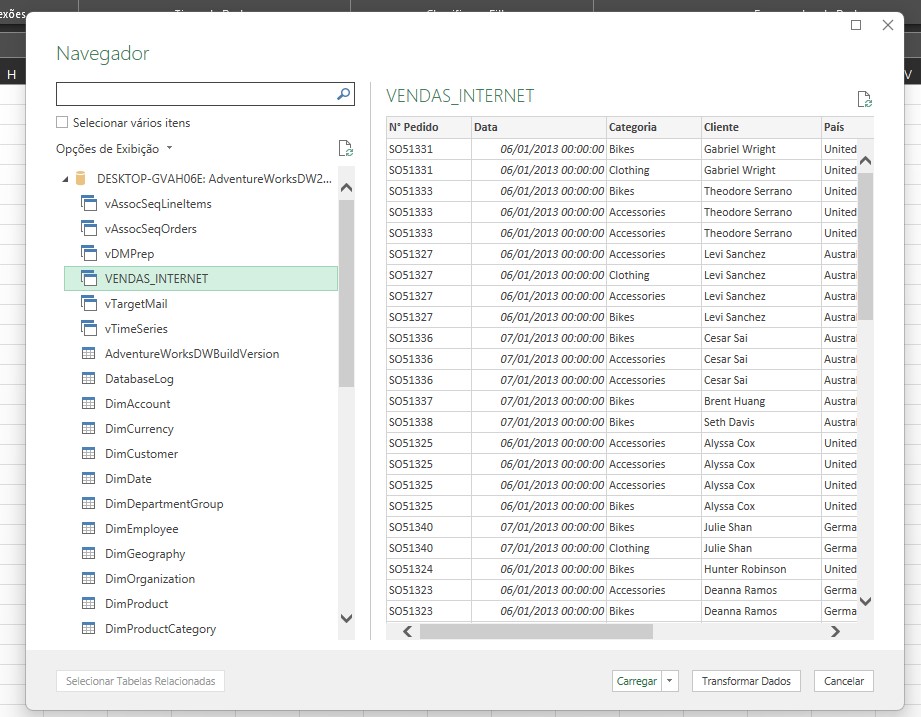The height and width of the screenshot is (717, 921).
Task: Click the refresh preview icon above VENDAS_INTERNET data
Action: pyautogui.click(x=863, y=98)
